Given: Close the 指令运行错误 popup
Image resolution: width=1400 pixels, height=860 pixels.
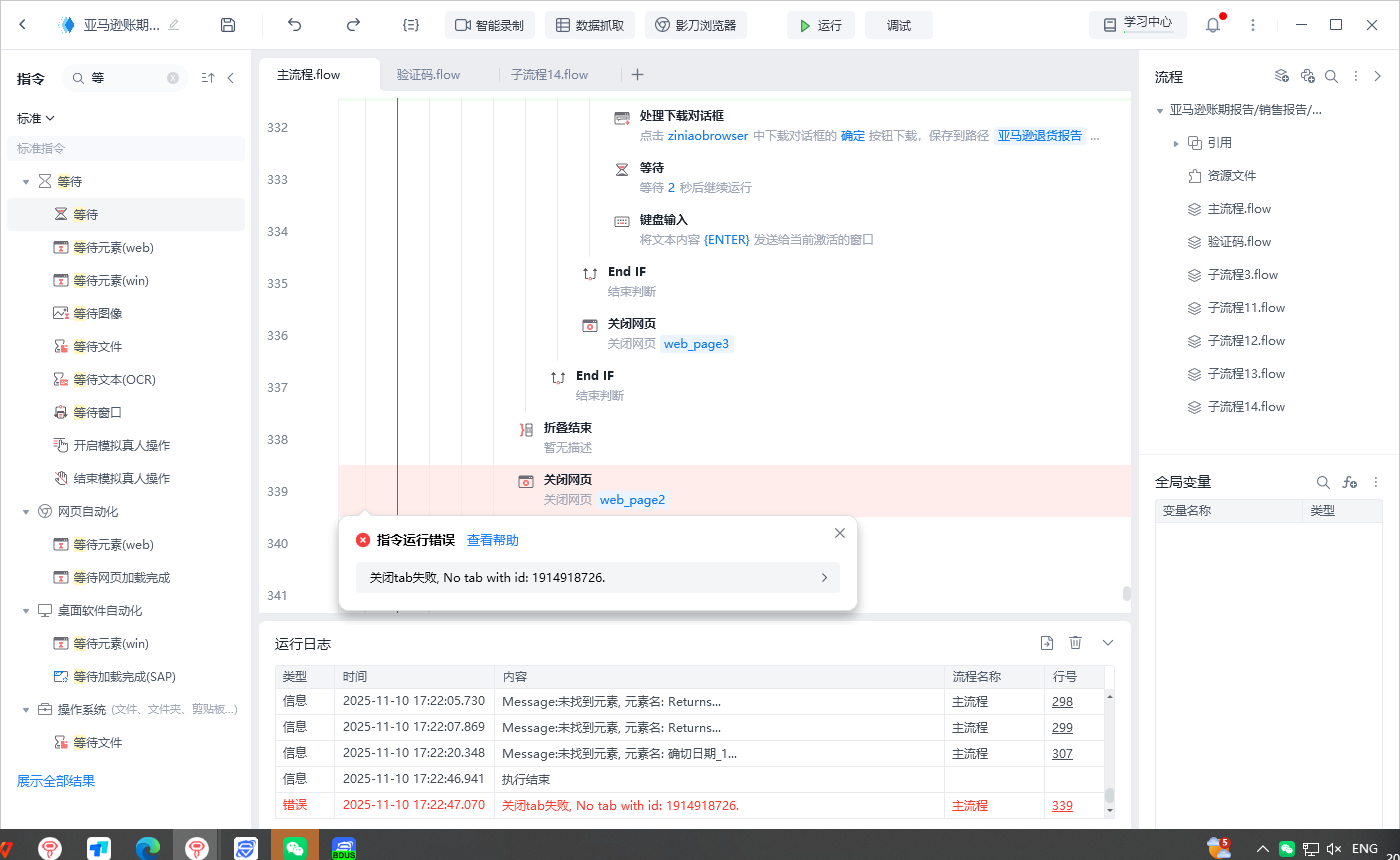Looking at the screenshot, I should coord(840,533).
